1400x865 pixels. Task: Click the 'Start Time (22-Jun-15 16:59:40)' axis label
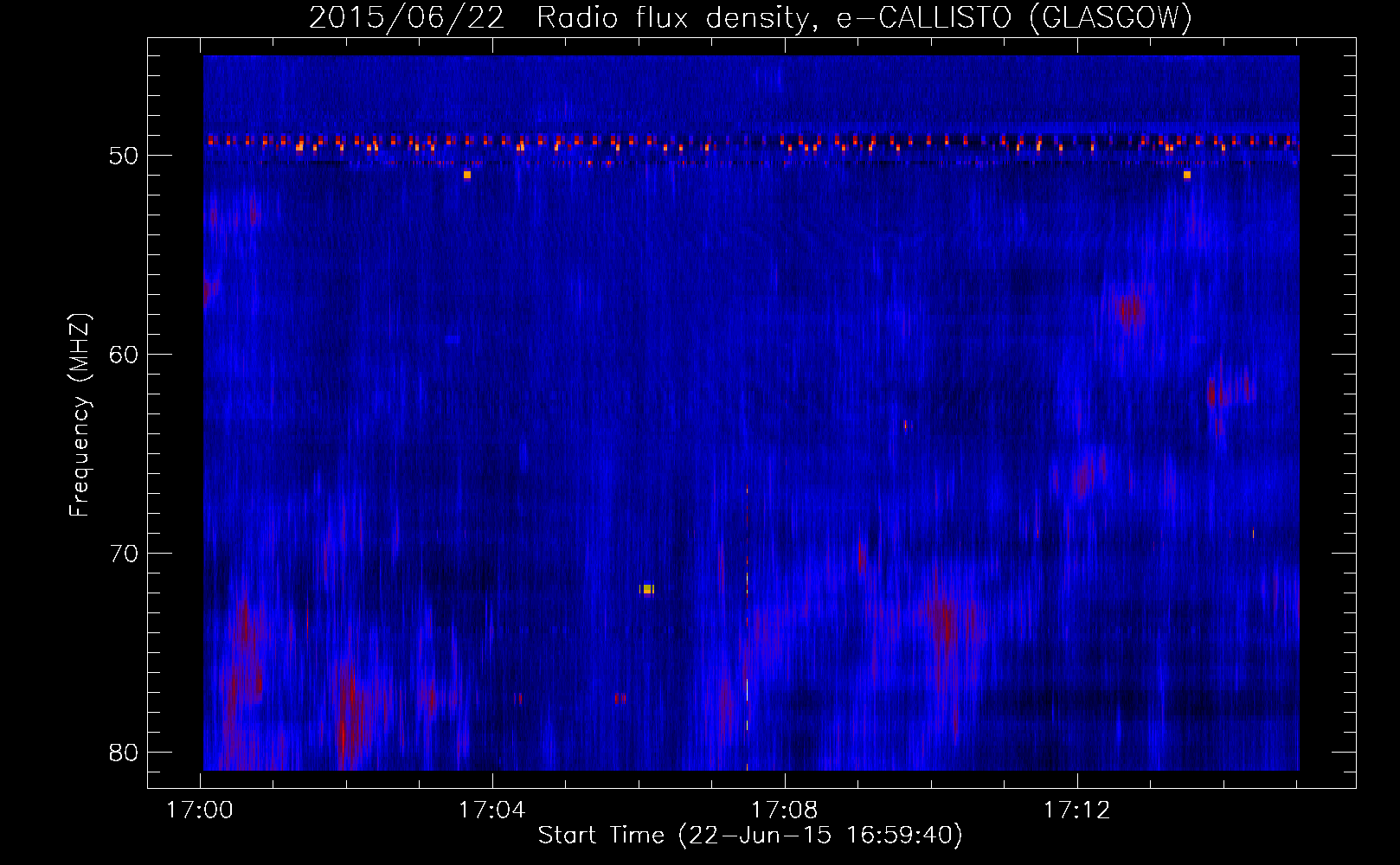tap(750, 836)
